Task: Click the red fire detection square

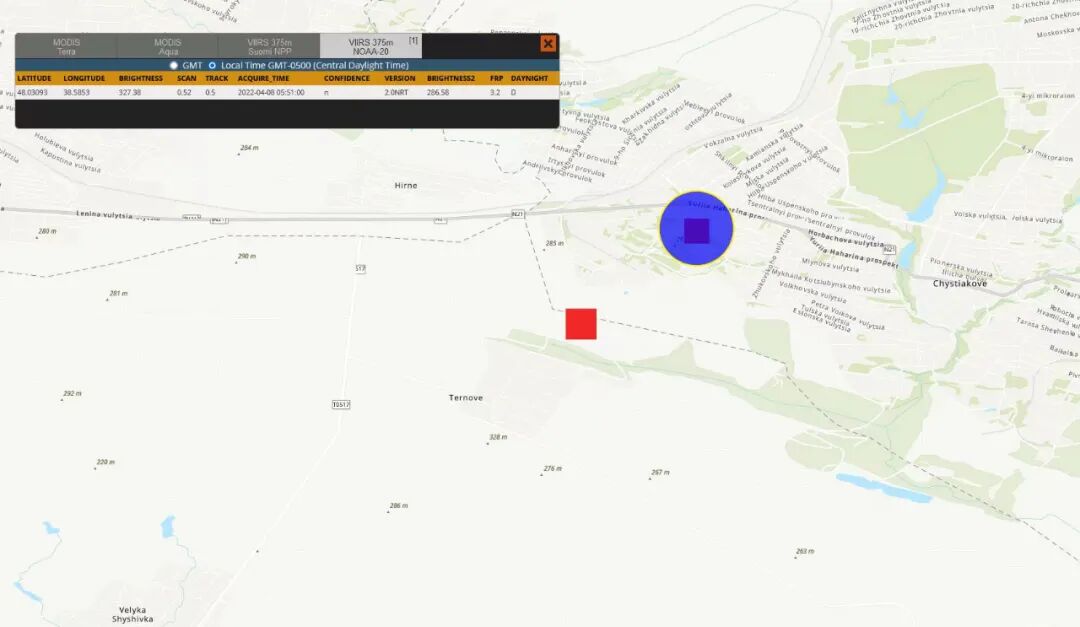Action: pyautogui.click(x=581, y=324)
